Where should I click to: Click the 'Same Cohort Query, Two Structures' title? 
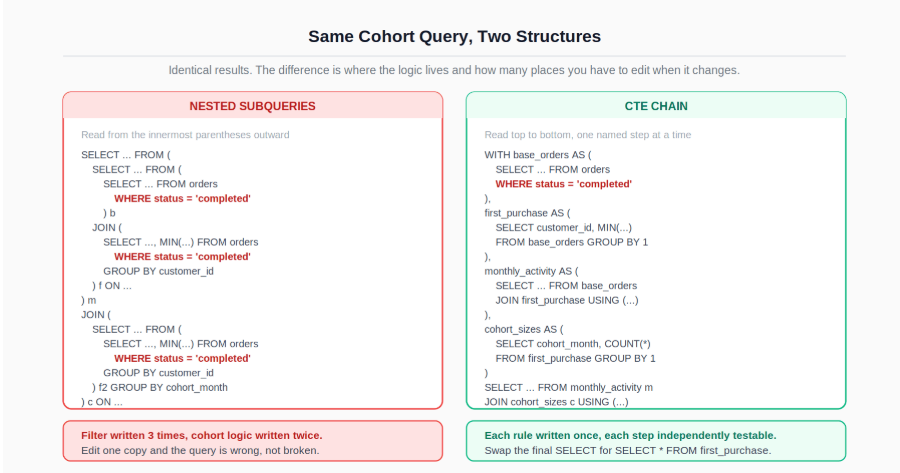[x=454, y=36]
